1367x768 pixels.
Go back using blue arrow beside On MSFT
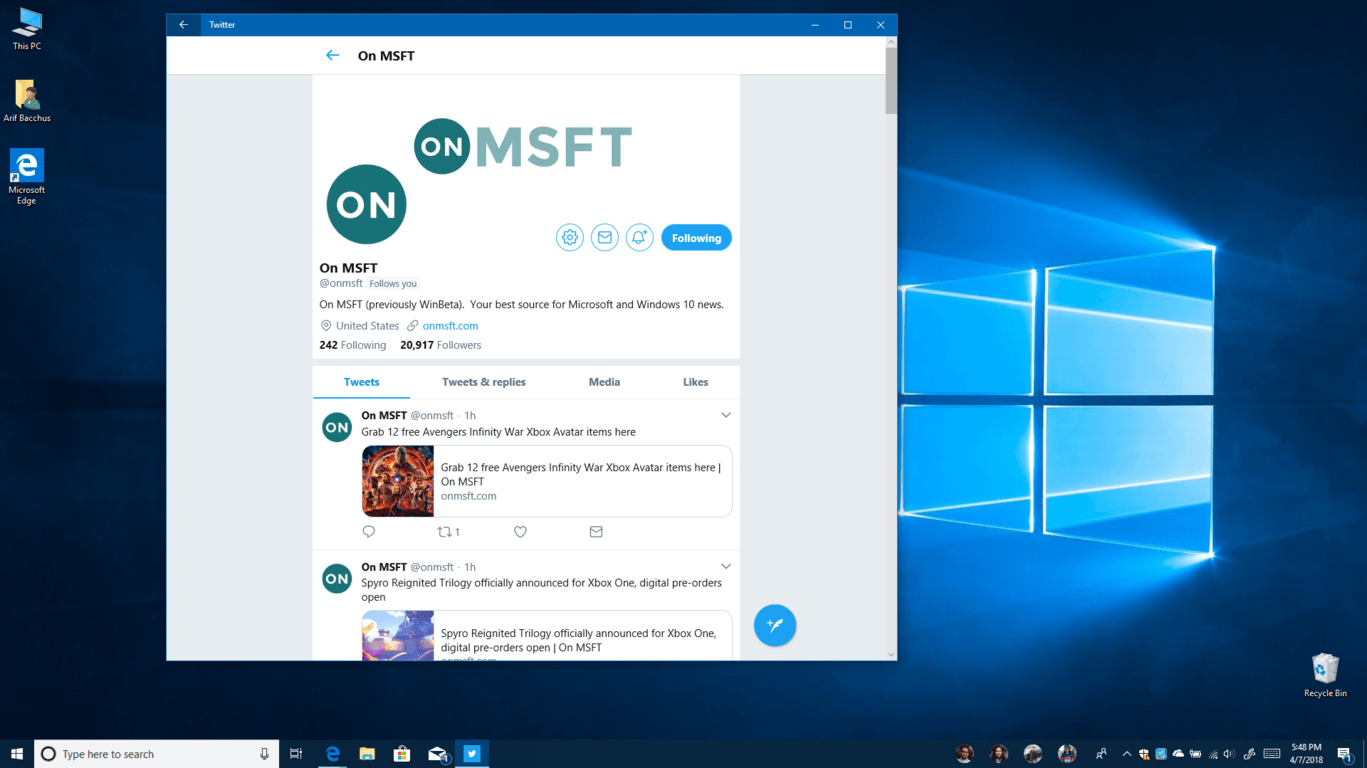click(x=333, y=55)
